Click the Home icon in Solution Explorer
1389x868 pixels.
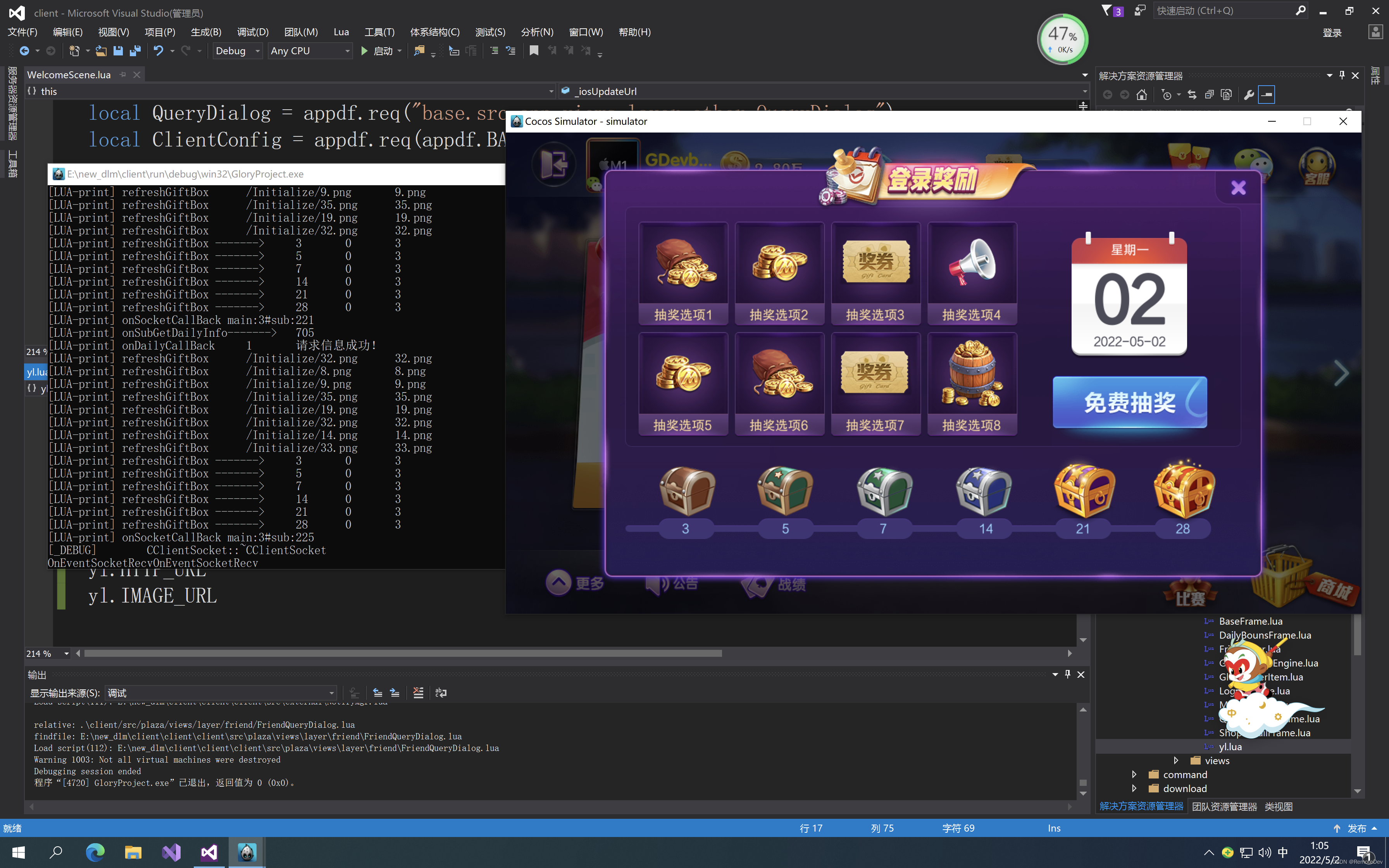click(1142, 95)
